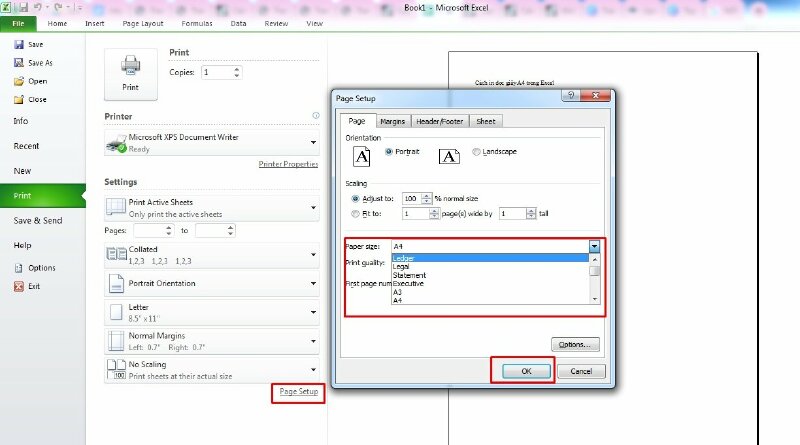Choose A3 in paper size list
The image size is (800, 445).
pyautogui.click(x=490, y=292)
